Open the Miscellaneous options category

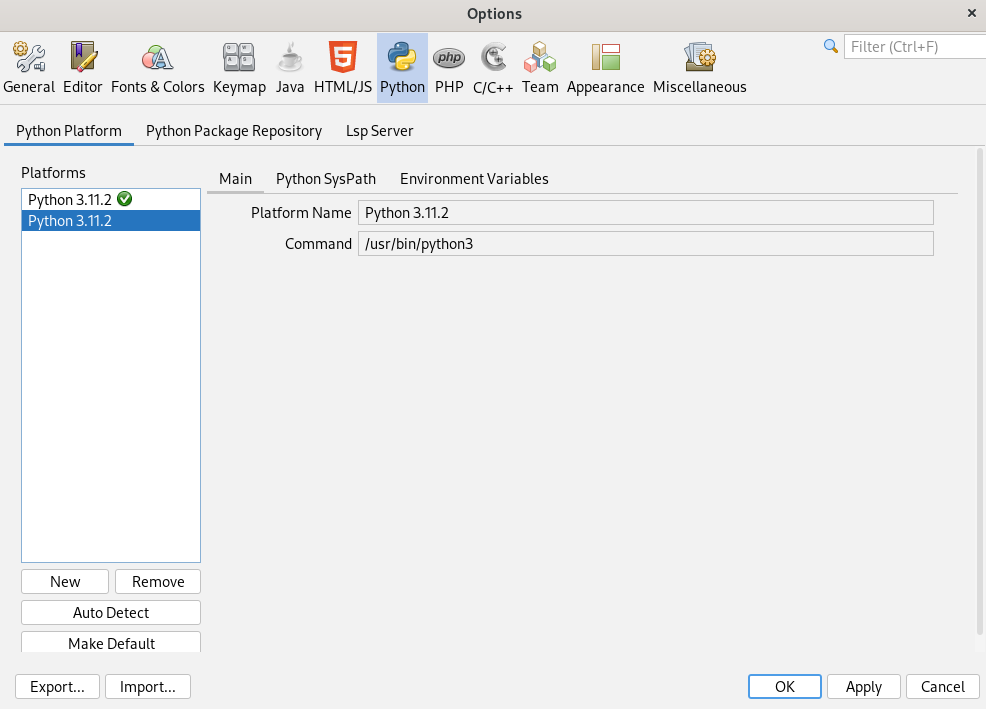coord(699,68)
